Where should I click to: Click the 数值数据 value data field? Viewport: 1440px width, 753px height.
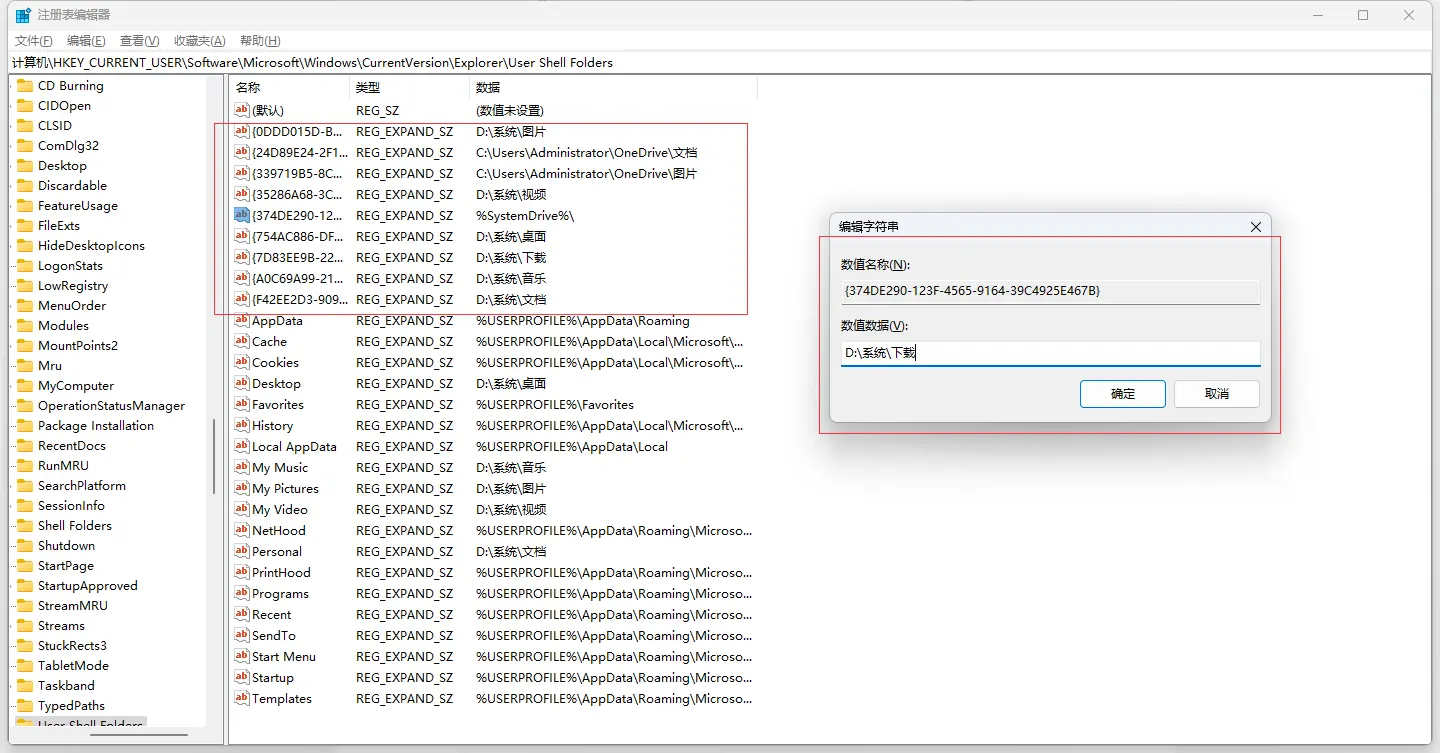coord(1050,353)
